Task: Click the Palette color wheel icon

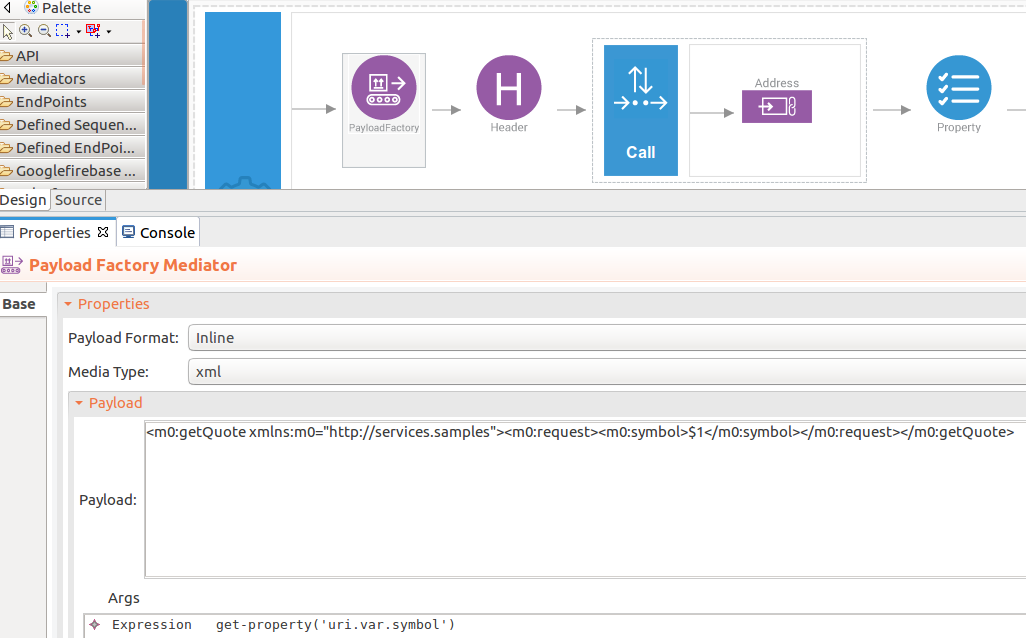Action: coord(31,8)
